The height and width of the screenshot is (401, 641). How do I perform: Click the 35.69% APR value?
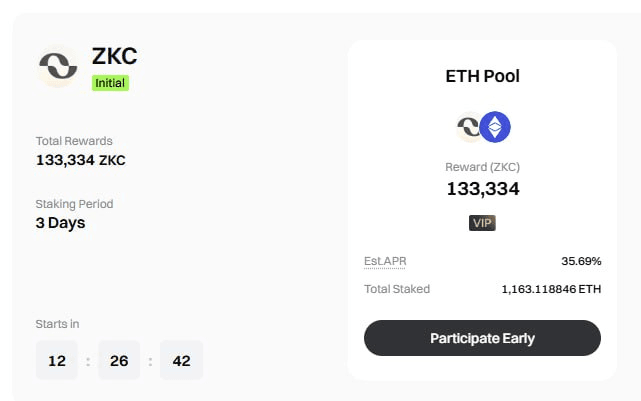[581, 261]
